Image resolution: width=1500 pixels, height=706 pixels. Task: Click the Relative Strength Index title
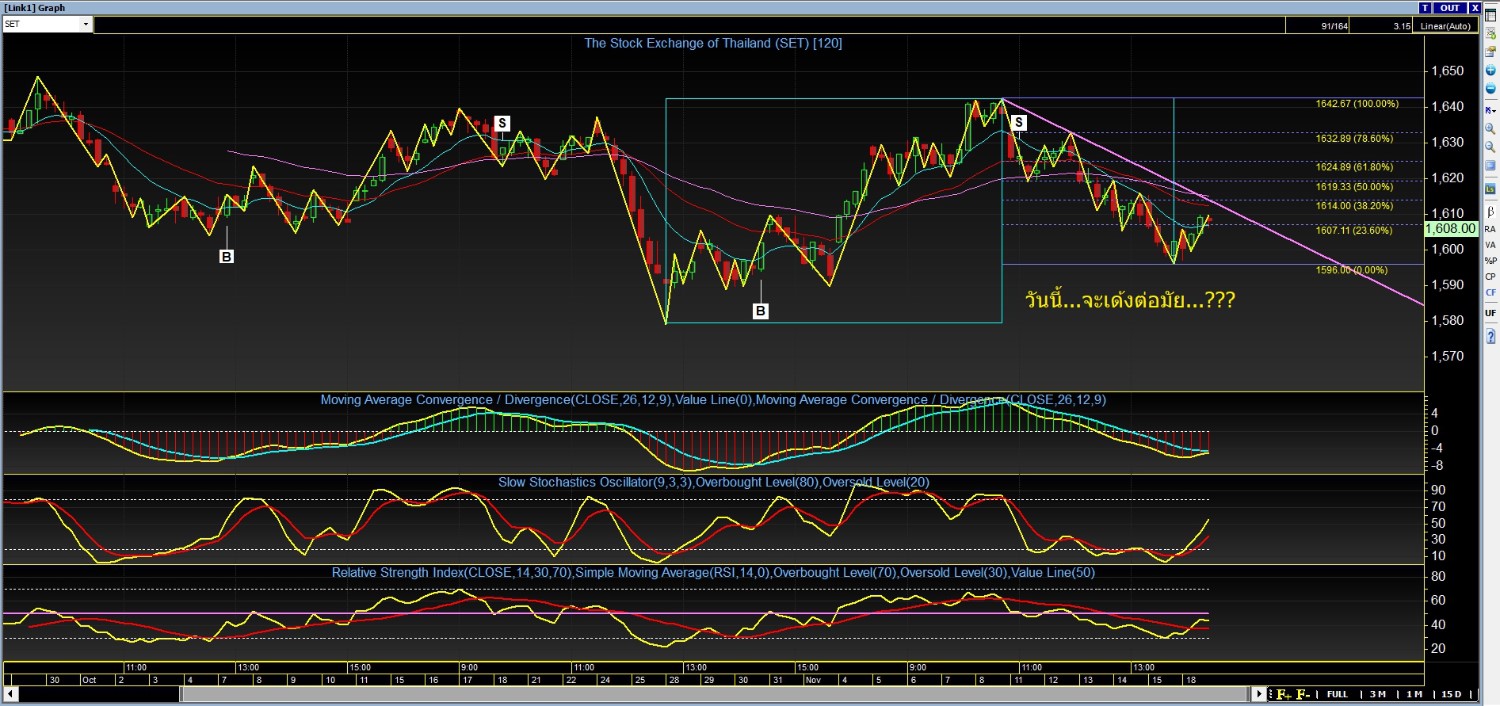712,573
